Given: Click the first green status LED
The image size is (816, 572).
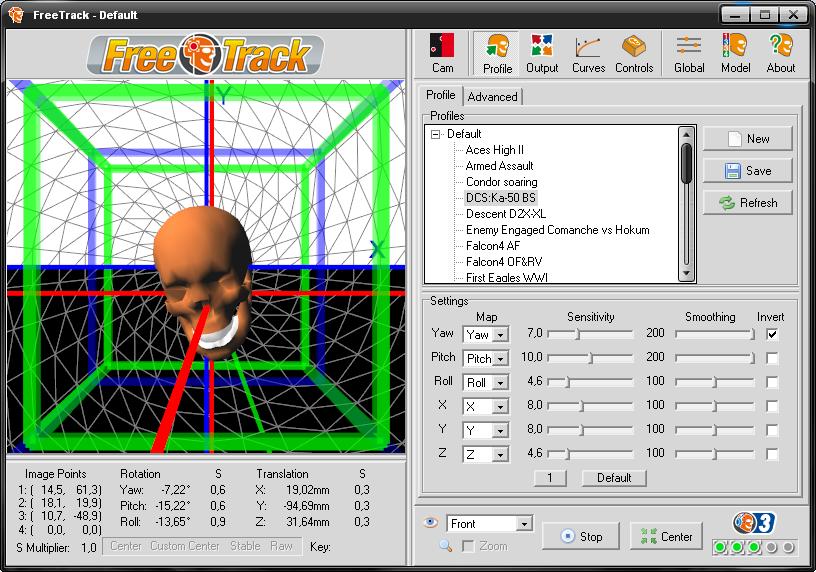Looking at the screenshot, I should tap(720, 547).
